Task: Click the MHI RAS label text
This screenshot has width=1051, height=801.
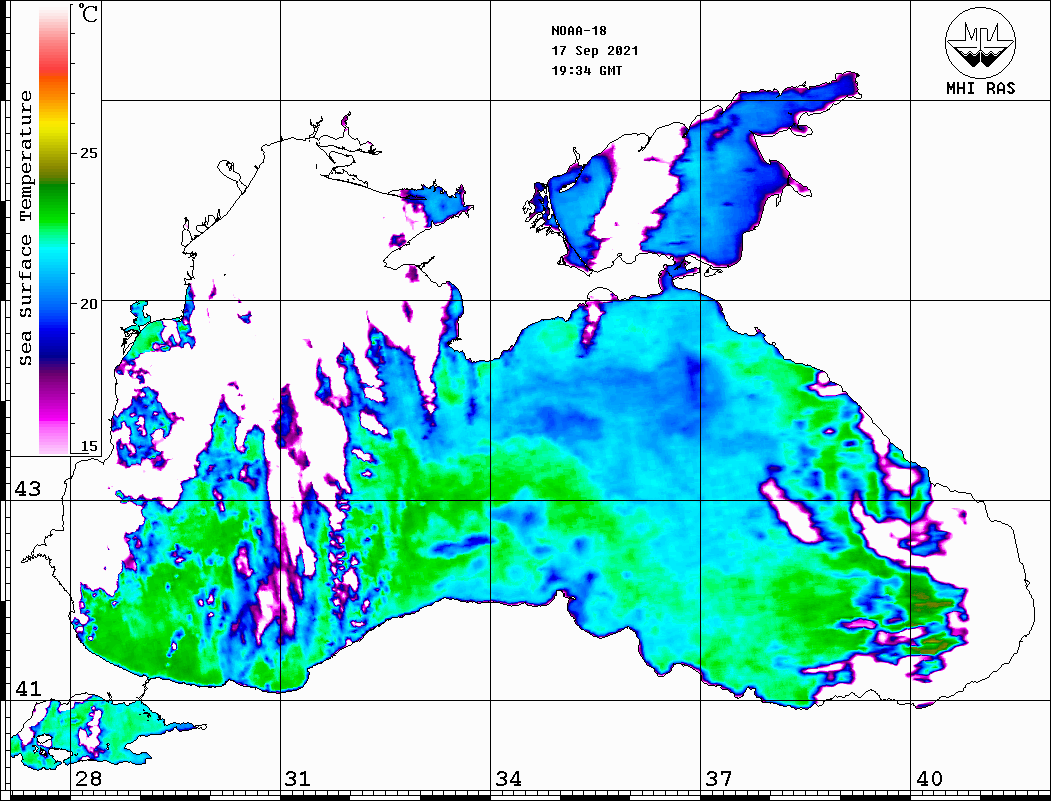Action: (980, 88)
